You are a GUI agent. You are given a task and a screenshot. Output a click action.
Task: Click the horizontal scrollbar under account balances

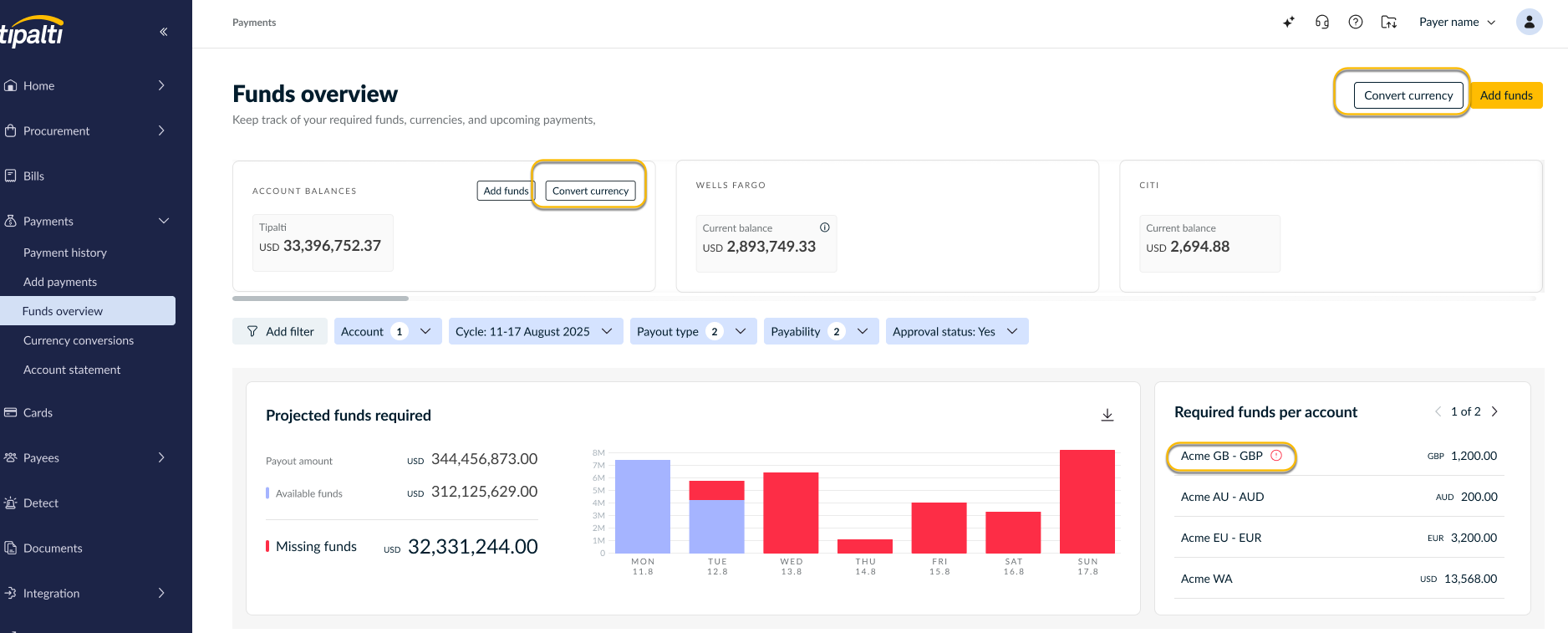click(320, 298)
